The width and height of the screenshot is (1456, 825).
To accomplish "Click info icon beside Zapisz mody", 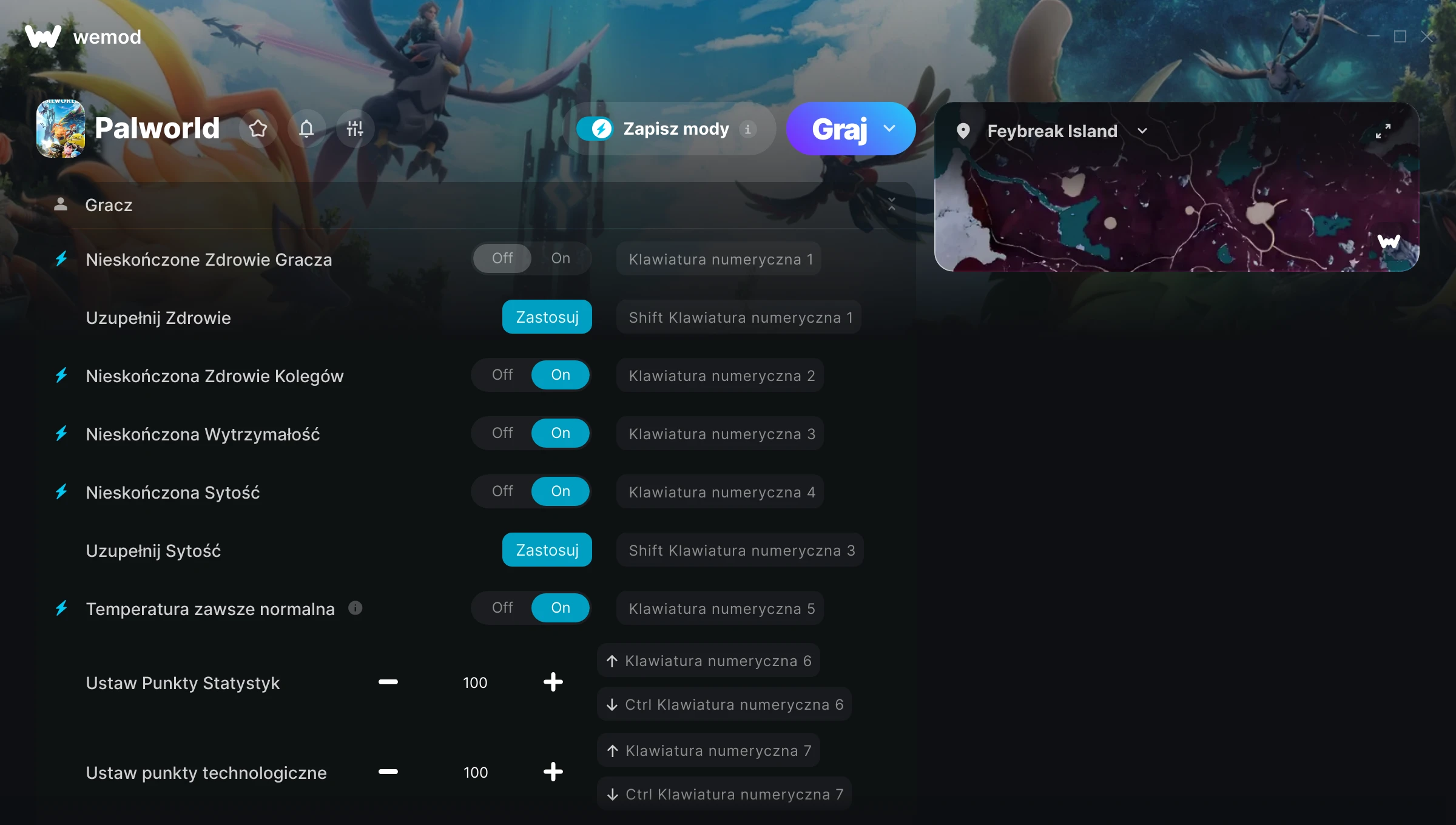I will coord(747,129).
